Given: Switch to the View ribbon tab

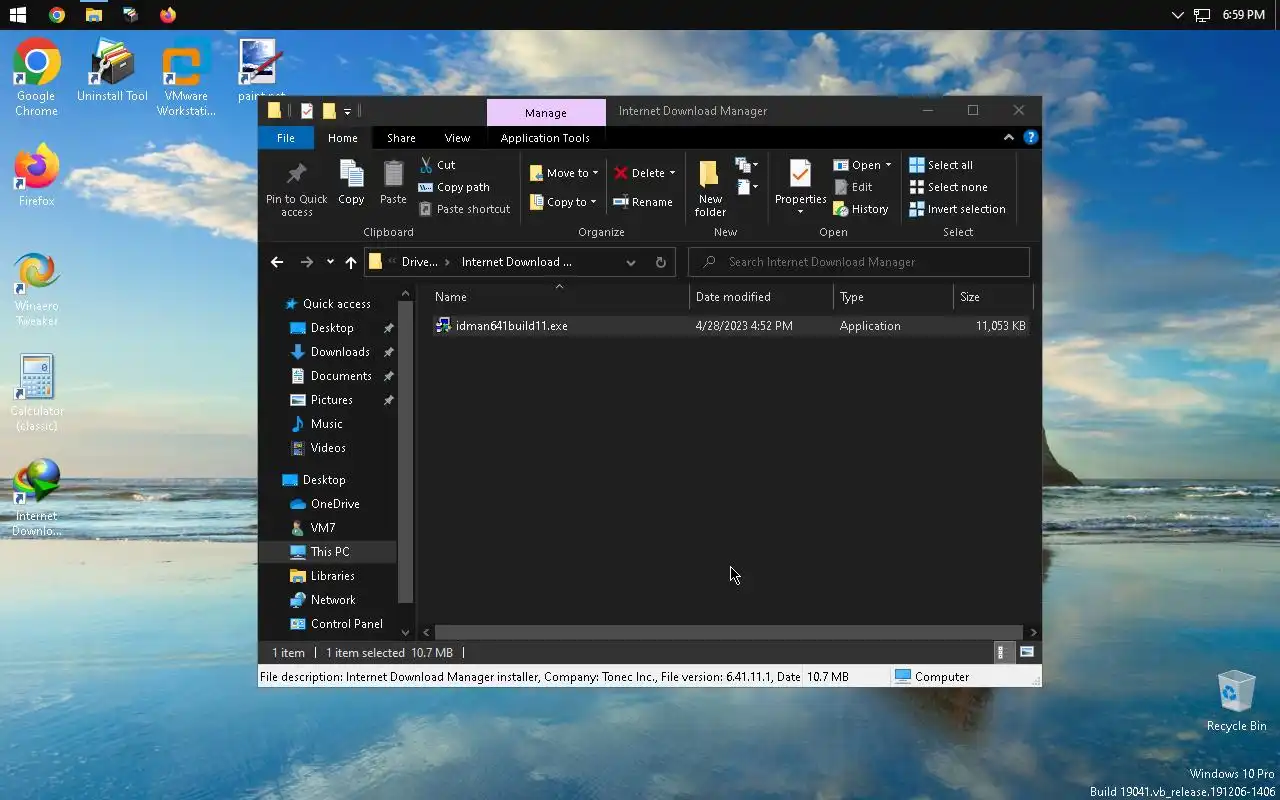Looking at the screenshot, I should pos(457,138).
